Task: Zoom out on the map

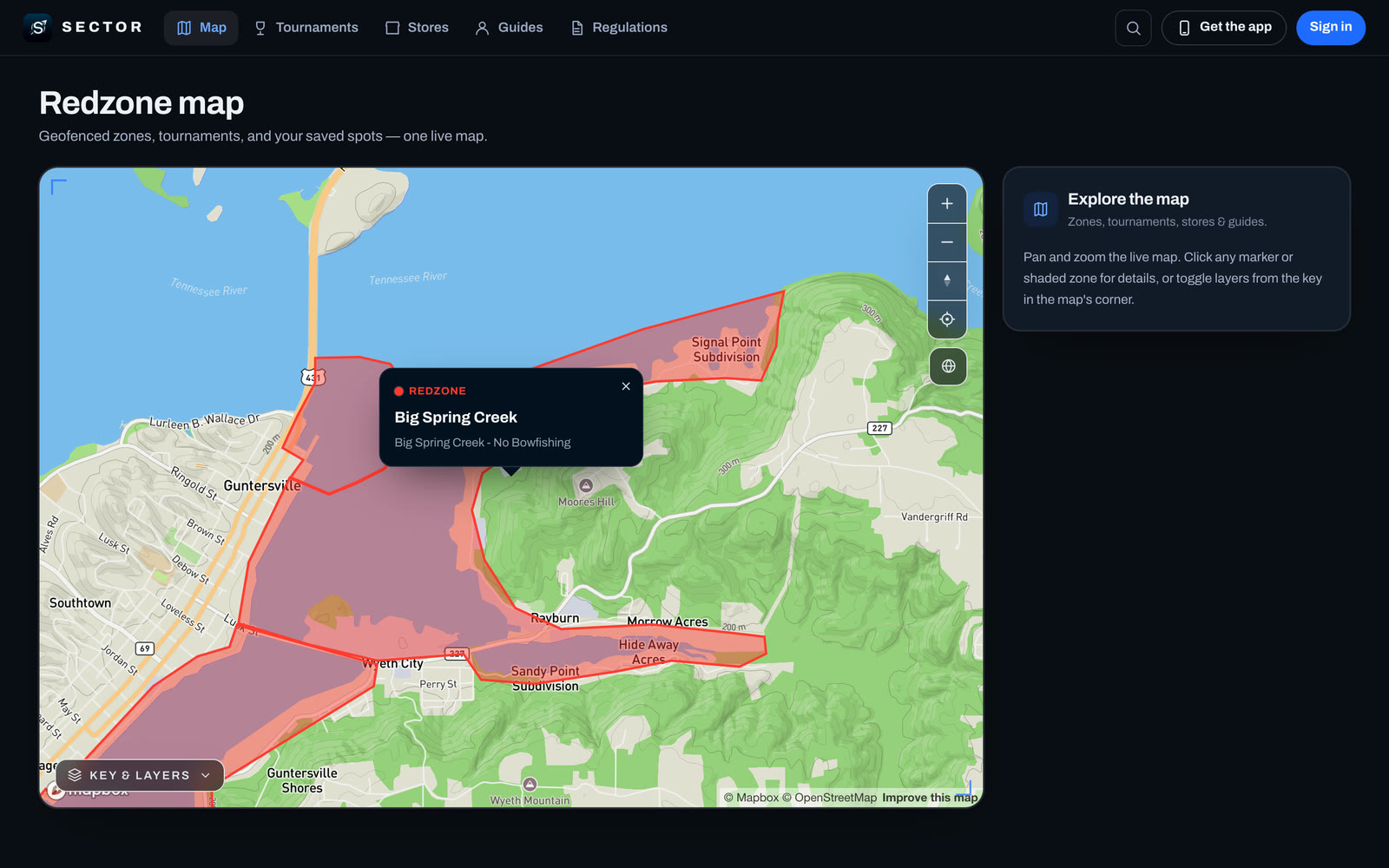Action: point(947,242)
